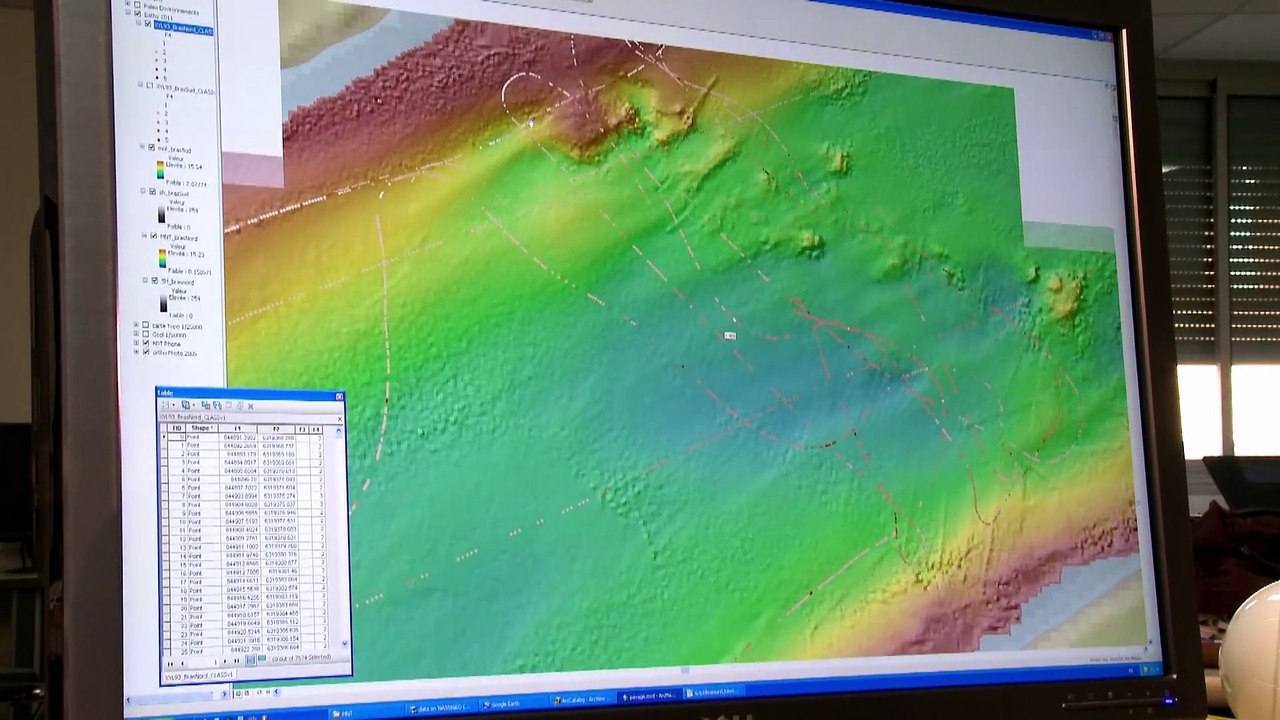The width and height of the screenshot is (1280, 720).
Task: Switch to ArcMap paysage.mxd taskbar button
Action: (x=651, y=696)
